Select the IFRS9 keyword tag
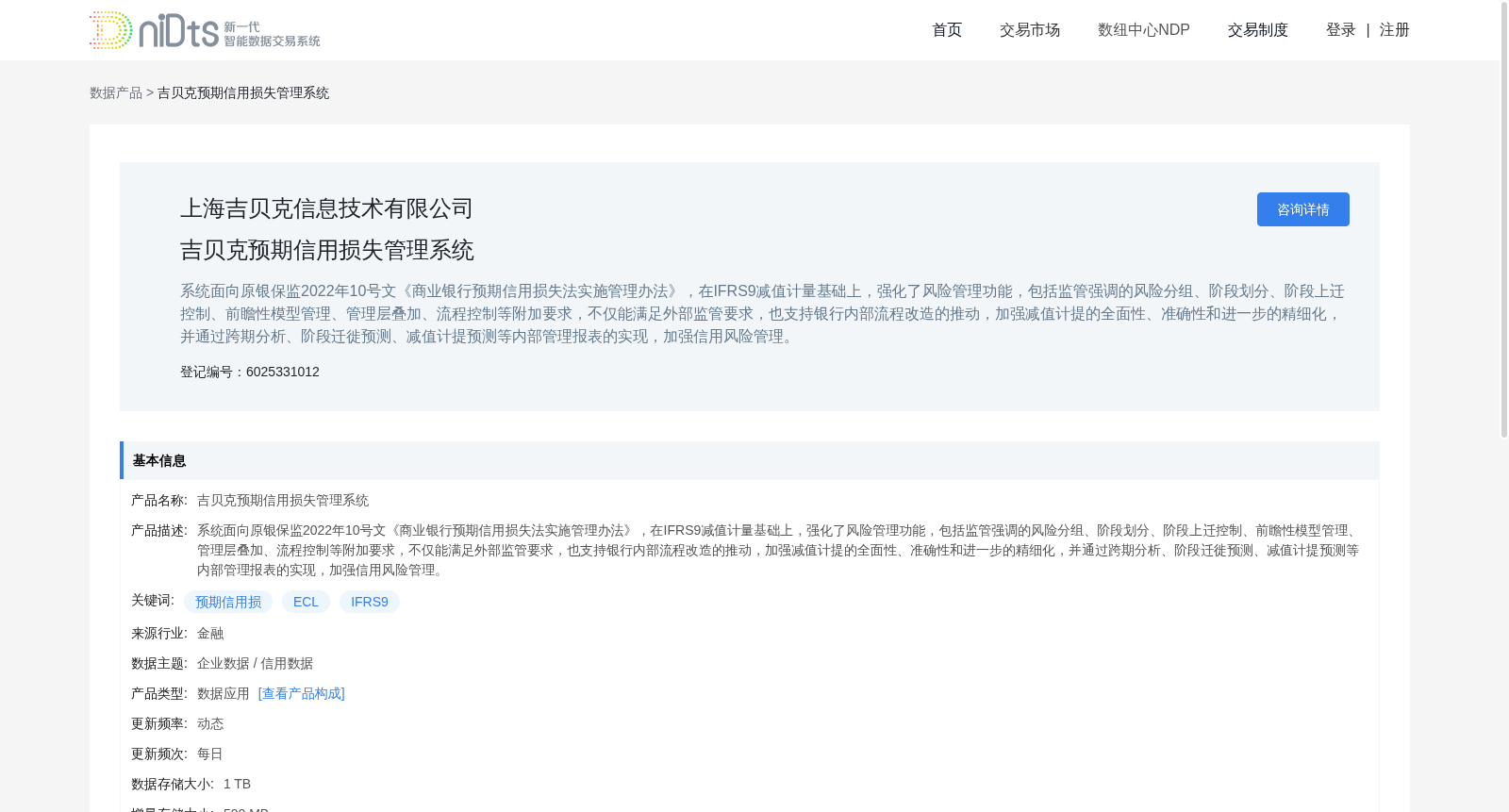Viewport: 1509px width, 812px height. (x=370, y=602)
